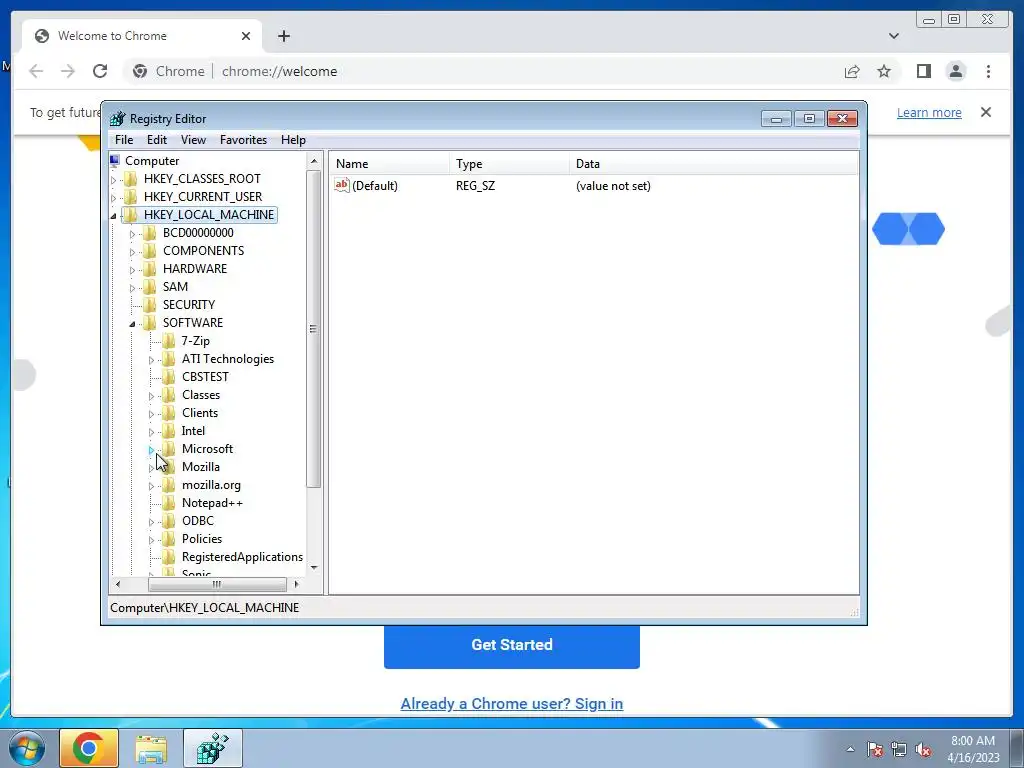Sort values by the Data column header
The image size is (1024, 768).
coord(714,164)
